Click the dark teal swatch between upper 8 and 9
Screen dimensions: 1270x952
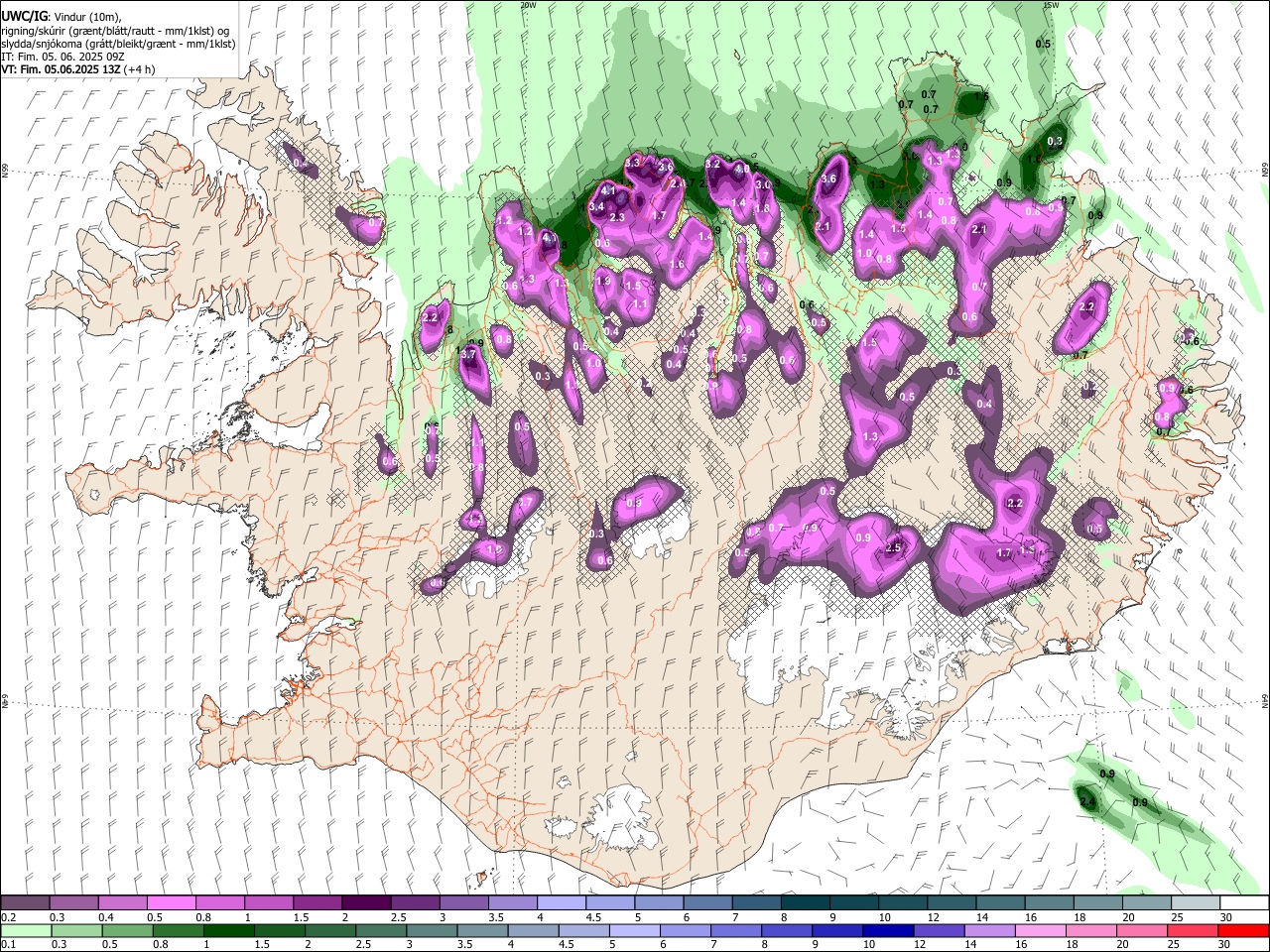[x=805, y=903]
